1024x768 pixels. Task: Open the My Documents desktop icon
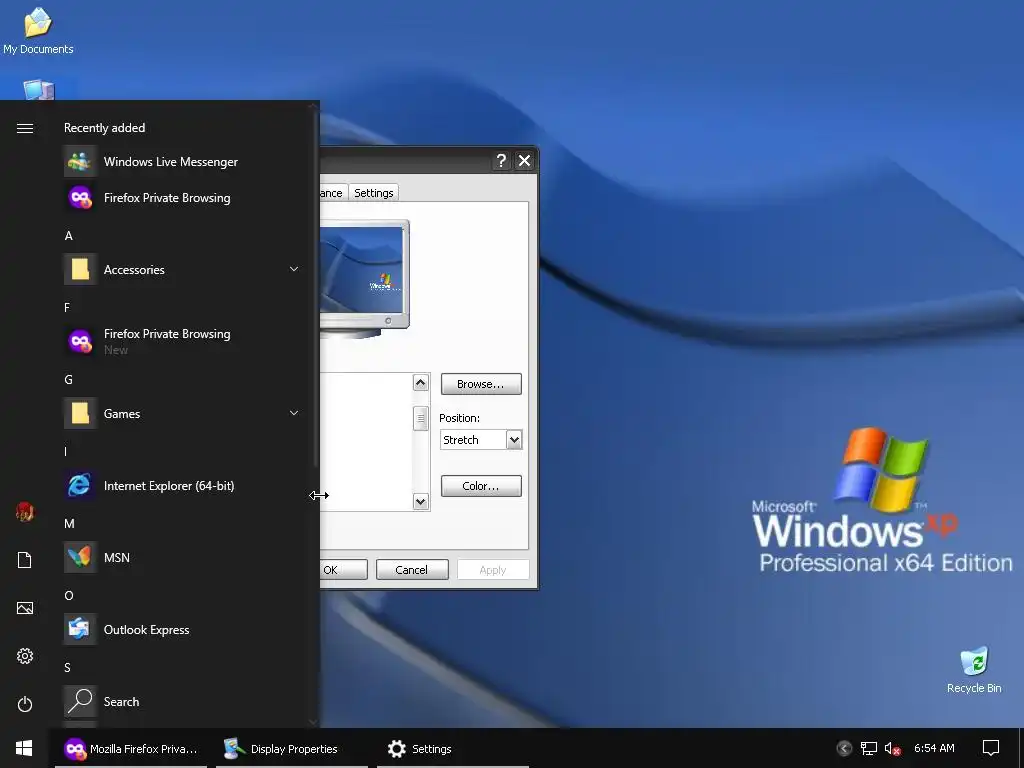38,31
